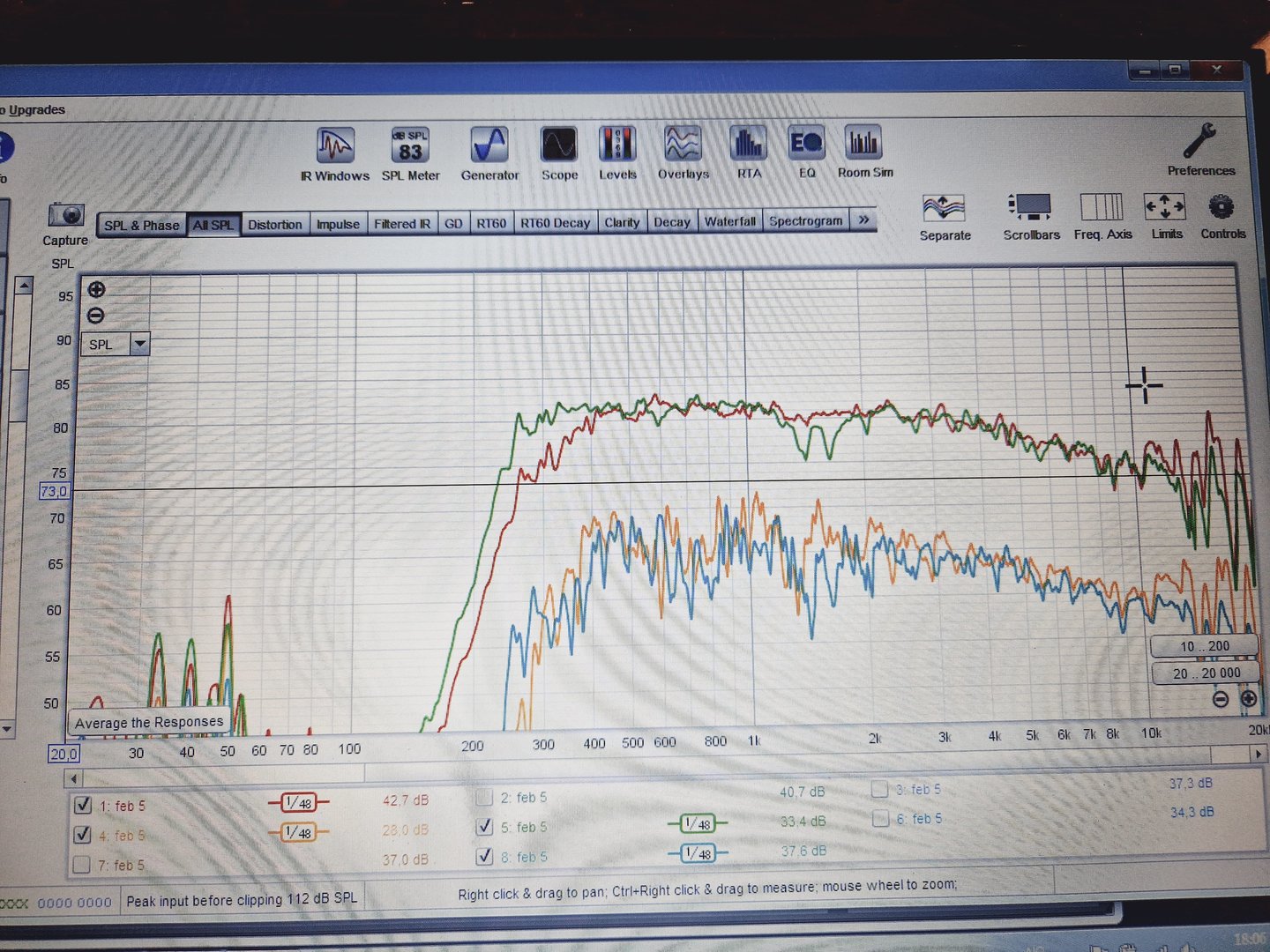Show more graph tabs with double chevron
Viewport: 1270px width, 952px height.
point(863,219)
